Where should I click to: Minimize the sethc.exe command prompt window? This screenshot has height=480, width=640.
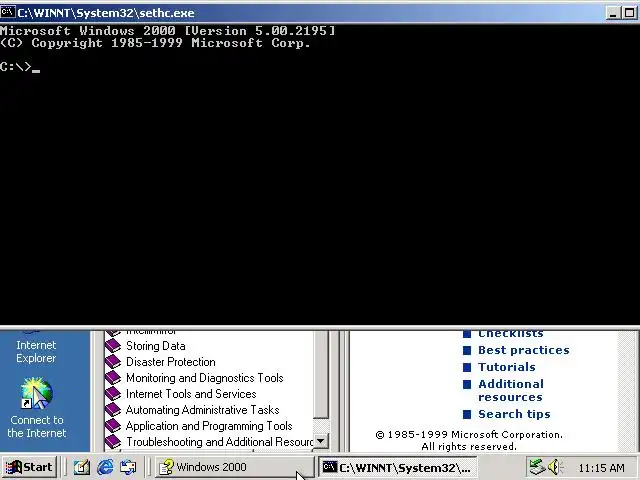coord(613,13)
